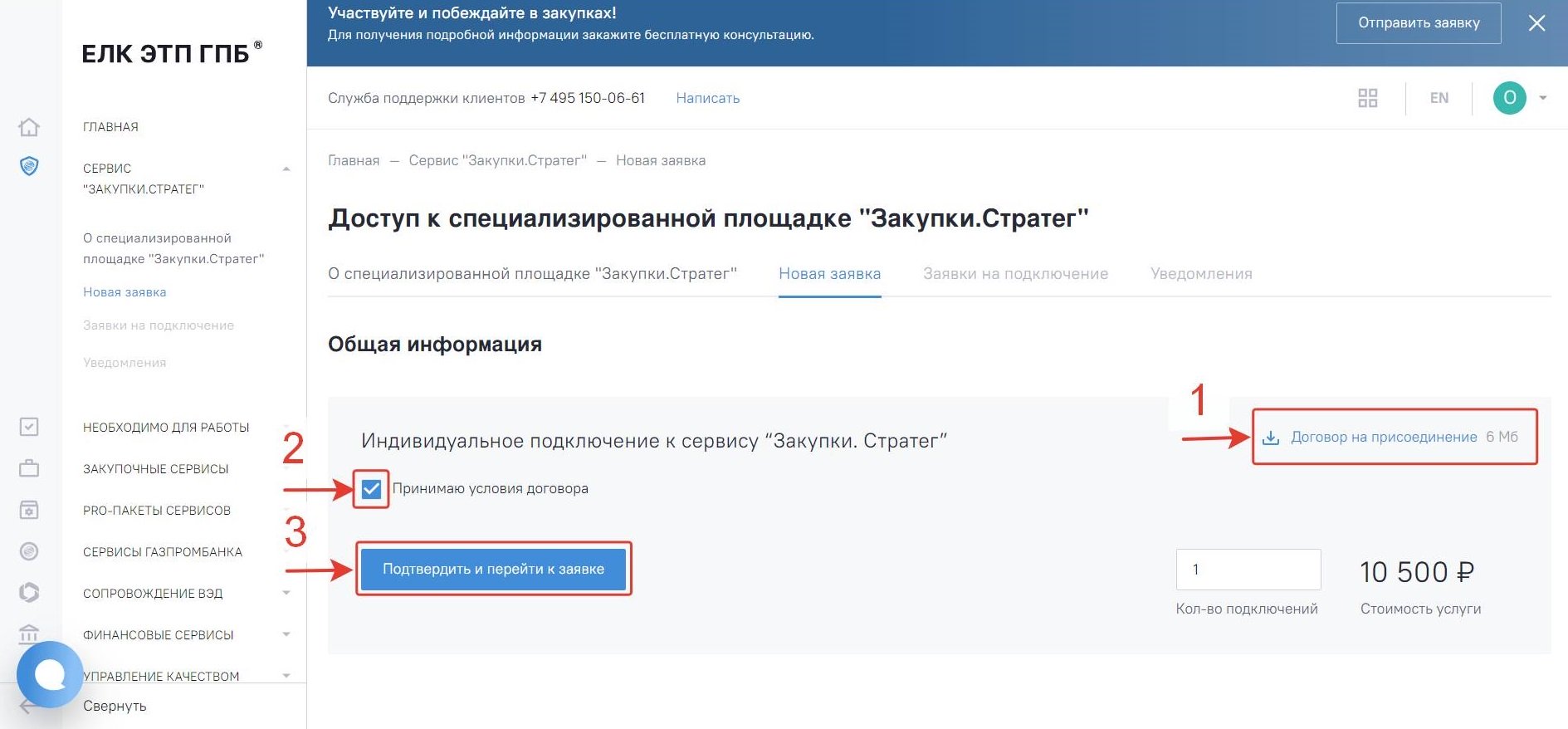Select the bank building icon in left rail
1568x729 pixels.
[29, 634]
